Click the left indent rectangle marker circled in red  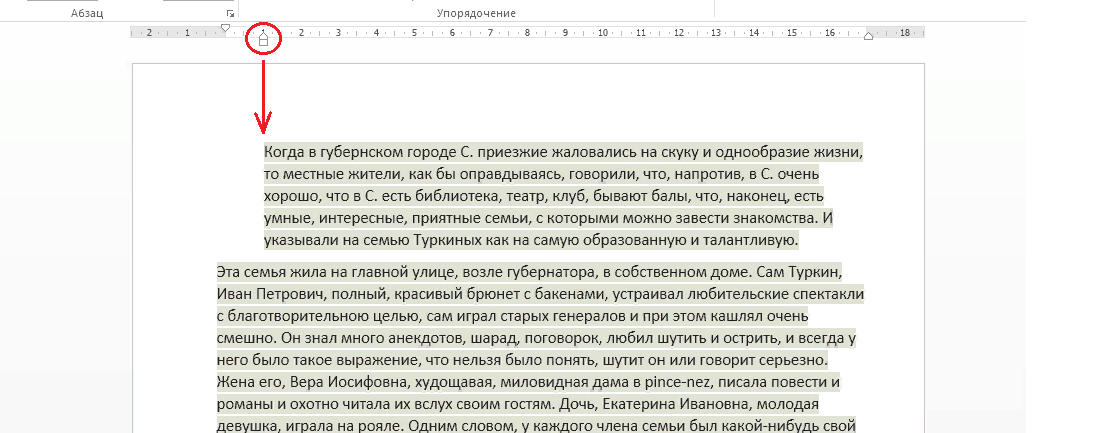pos(263,43)
